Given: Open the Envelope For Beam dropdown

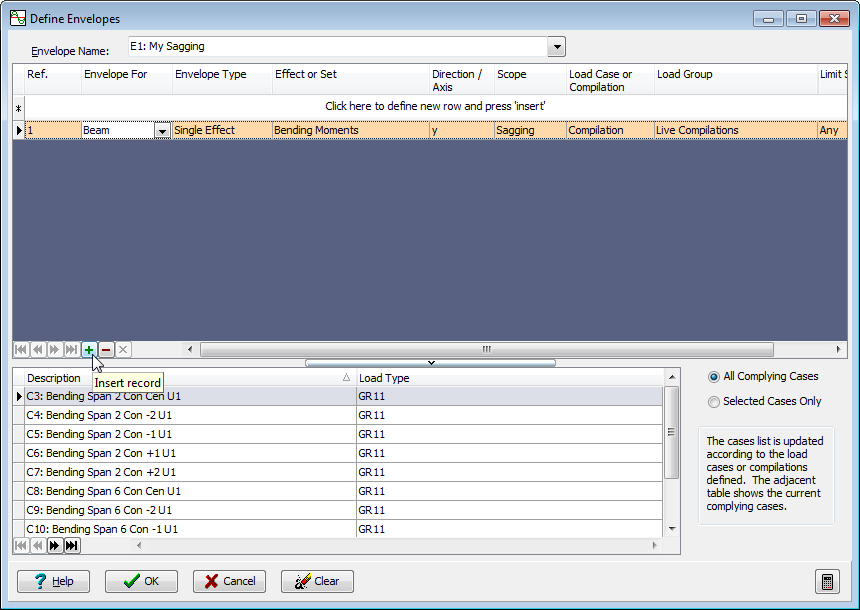Looking at the screenshot, I should click(162, 131).
